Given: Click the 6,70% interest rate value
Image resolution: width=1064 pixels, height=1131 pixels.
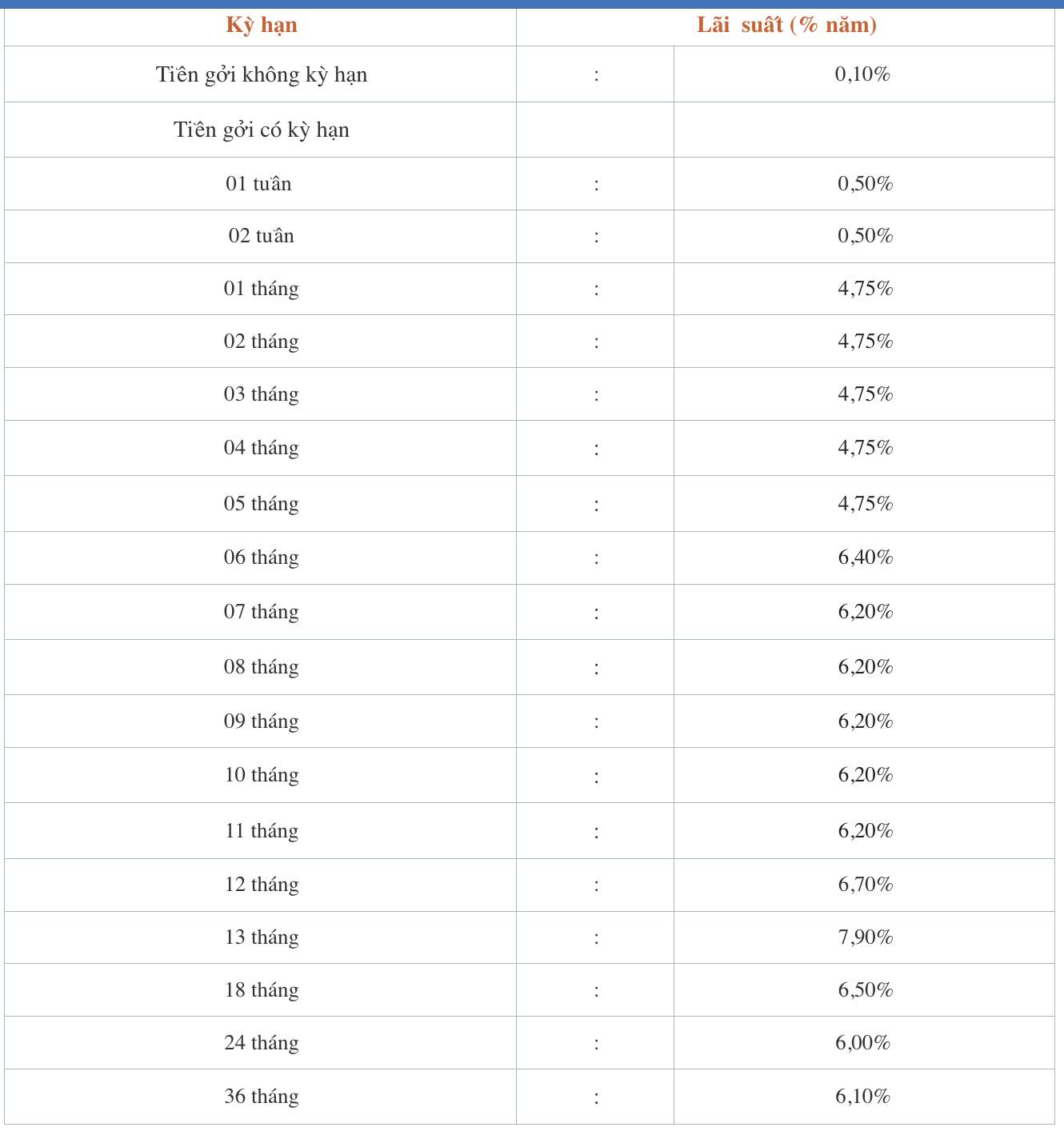Looking at the screenshot, I should point(865,884).
